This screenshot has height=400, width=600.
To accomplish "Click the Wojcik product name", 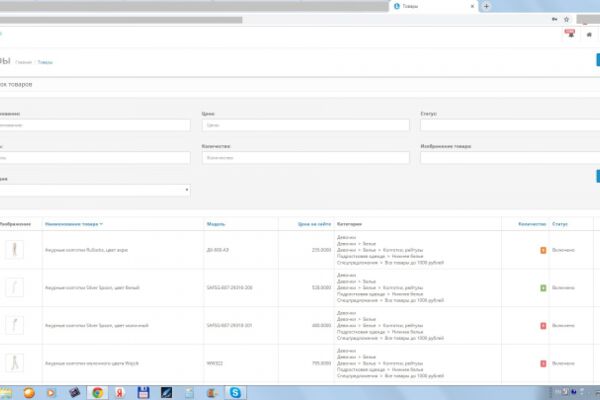I will coord(92,363).
